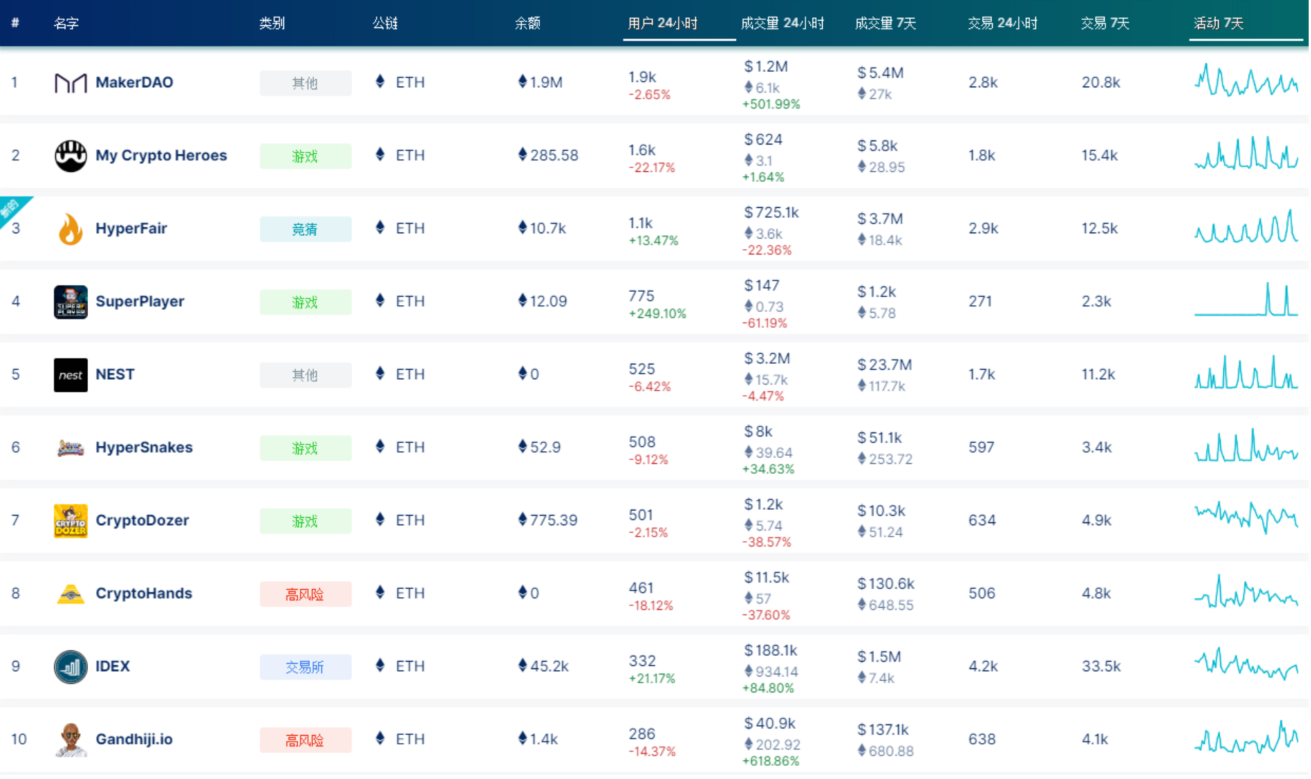Open IDEX 7-day activity sparkline
This screenshot has height=779, width=1311.
click(x=1246, y=664)
